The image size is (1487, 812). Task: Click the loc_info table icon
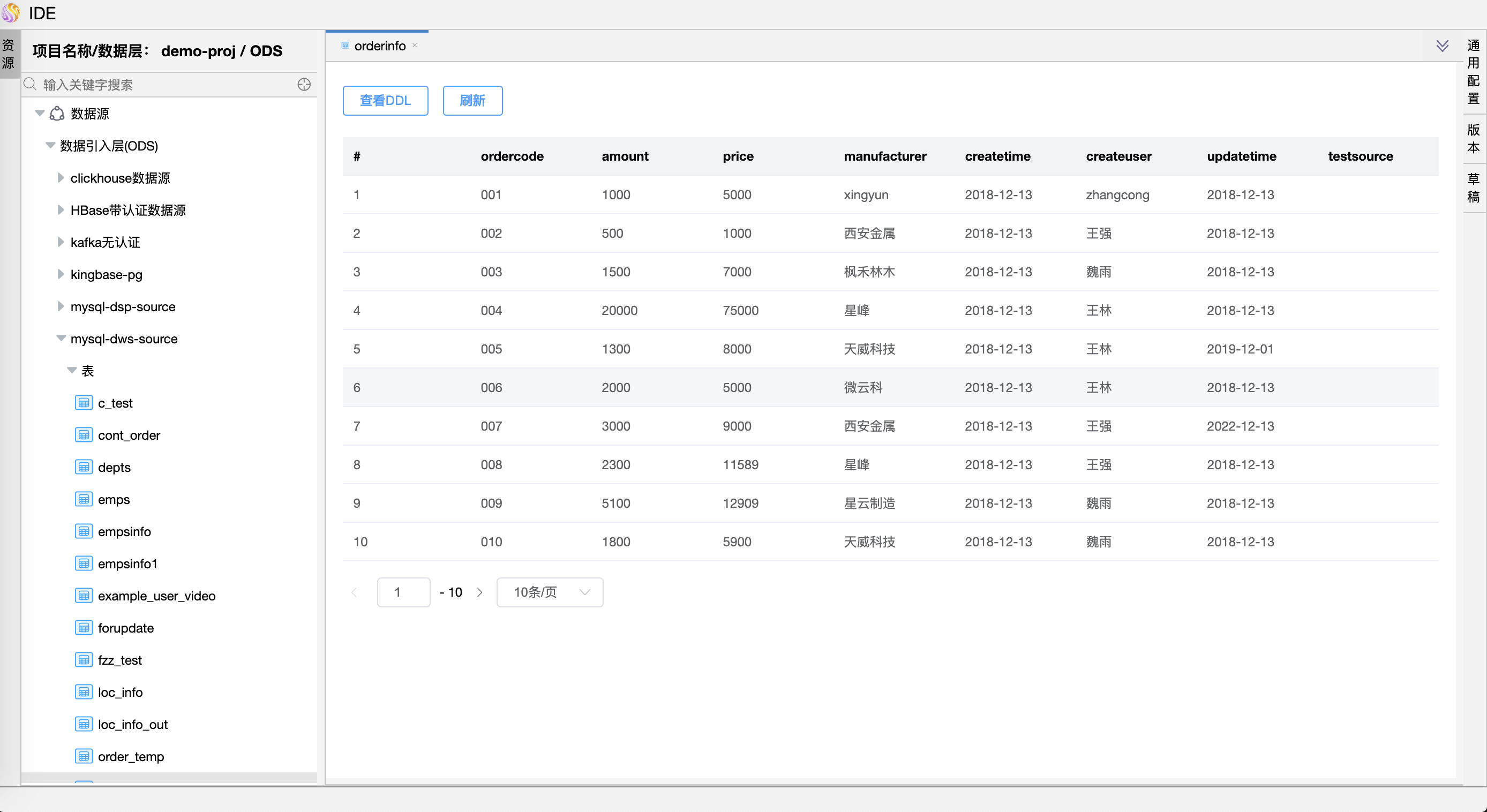(84, 692)
